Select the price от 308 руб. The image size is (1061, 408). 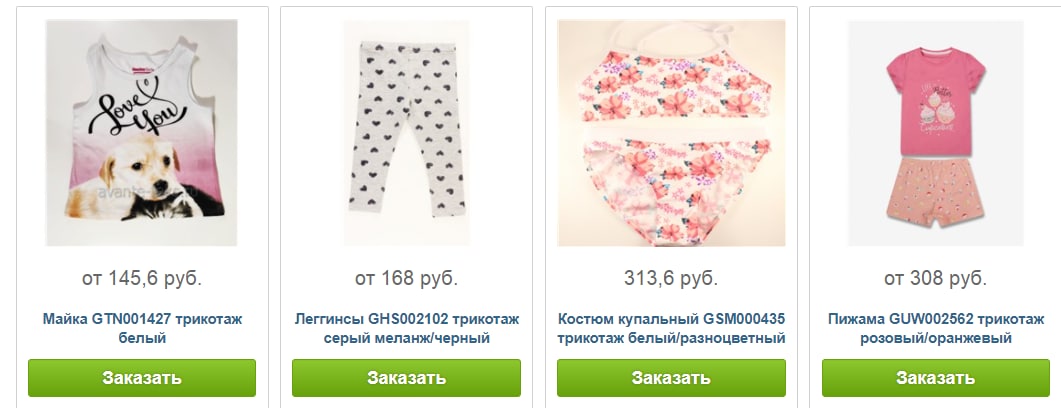(936, 278)
